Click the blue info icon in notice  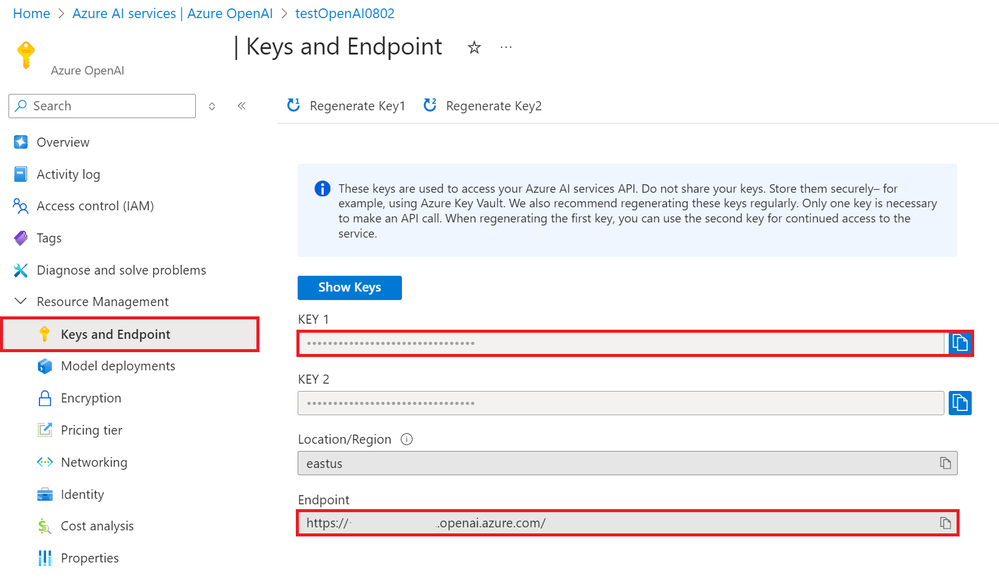pos(322,189)
